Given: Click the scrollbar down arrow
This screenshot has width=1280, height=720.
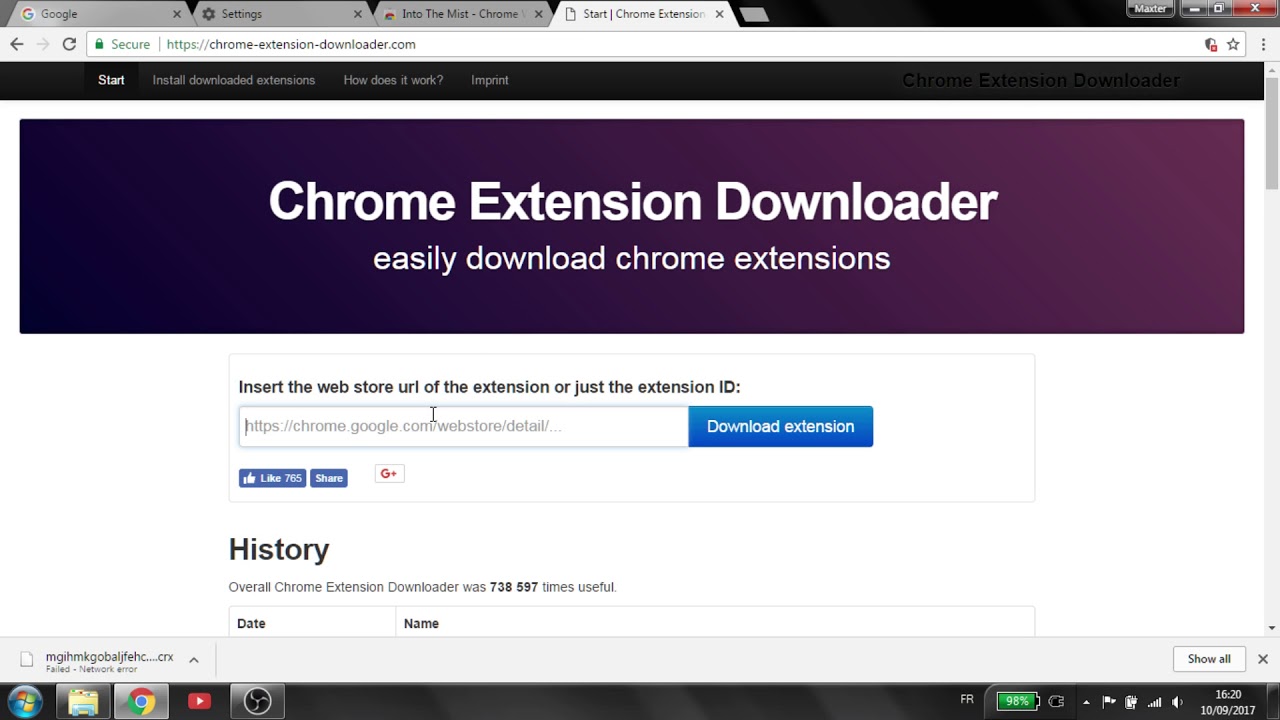Looking at the screenshot, I should 1272,628.
